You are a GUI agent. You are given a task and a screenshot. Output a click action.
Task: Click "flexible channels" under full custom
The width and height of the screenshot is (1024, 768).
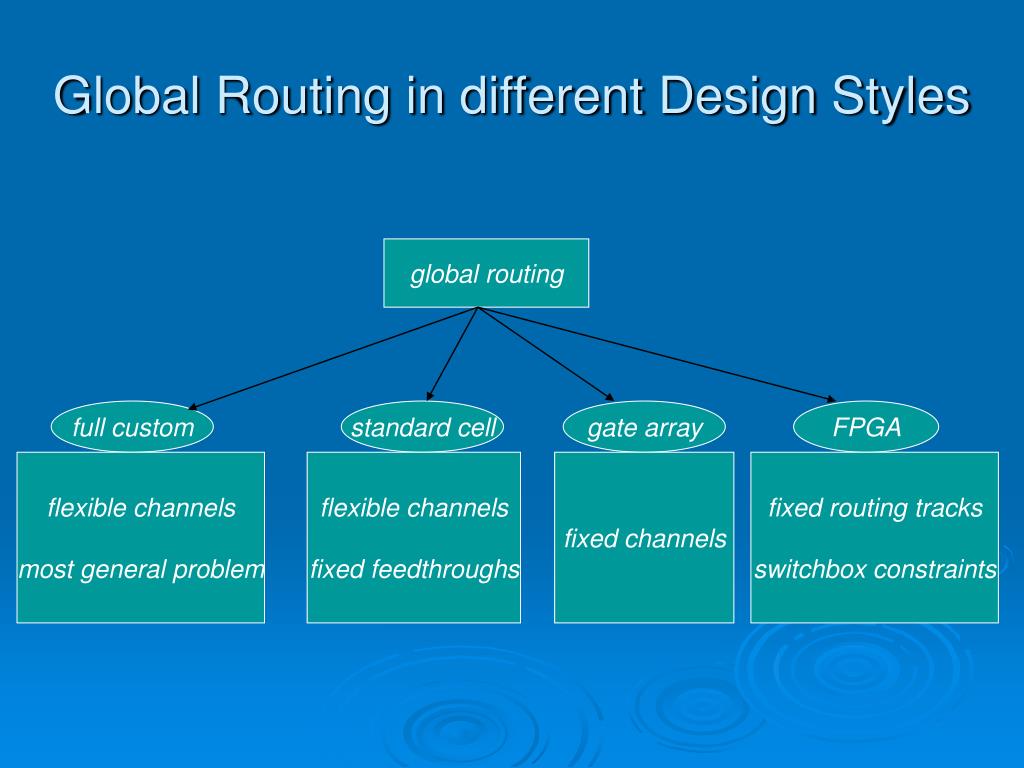click(141, 508)
